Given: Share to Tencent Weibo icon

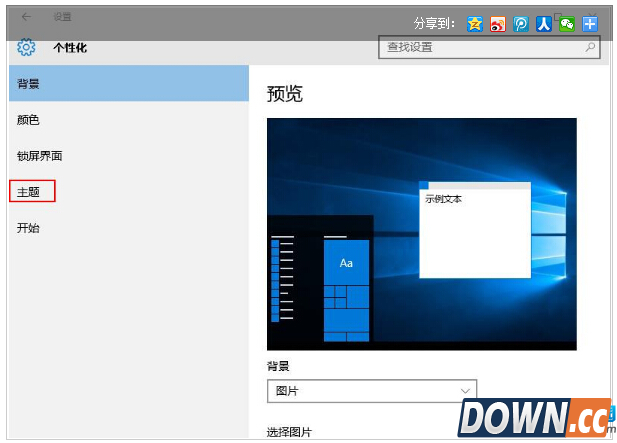Looking at the screenshot, I should coord(521,24).
